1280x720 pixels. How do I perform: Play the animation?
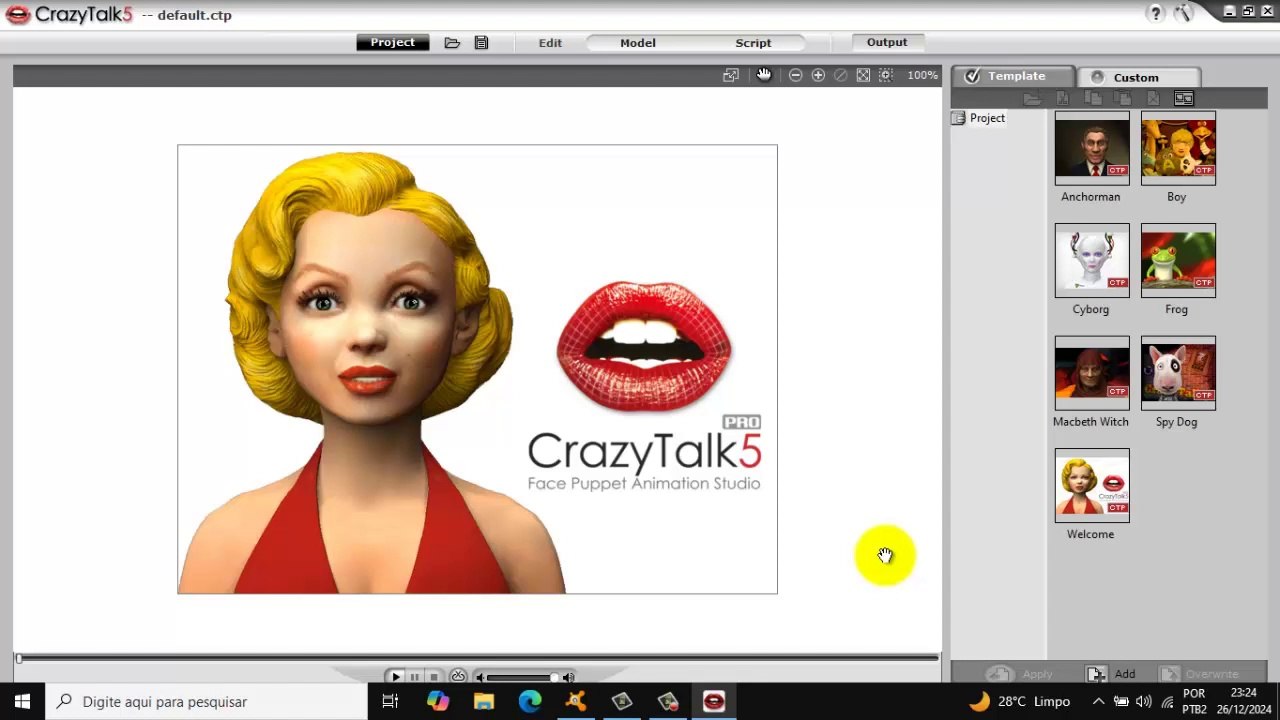pos(396,677)
